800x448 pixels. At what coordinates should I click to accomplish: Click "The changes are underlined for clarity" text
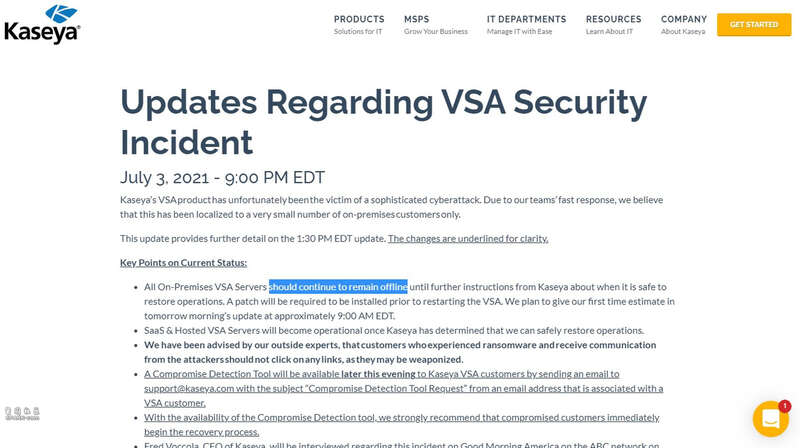coord(468,238)
